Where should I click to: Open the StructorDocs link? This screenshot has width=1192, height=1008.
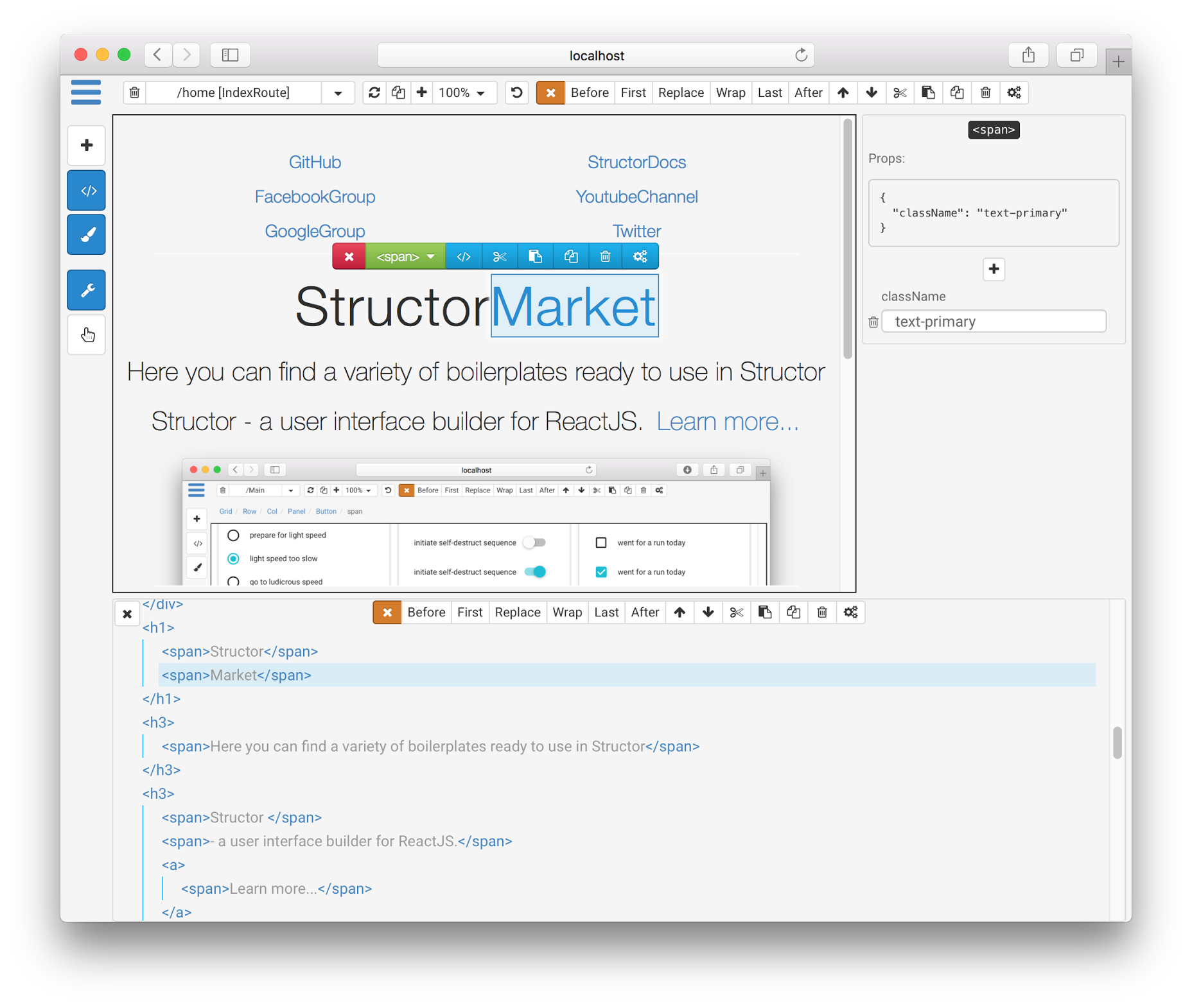(x=636, y=162)
